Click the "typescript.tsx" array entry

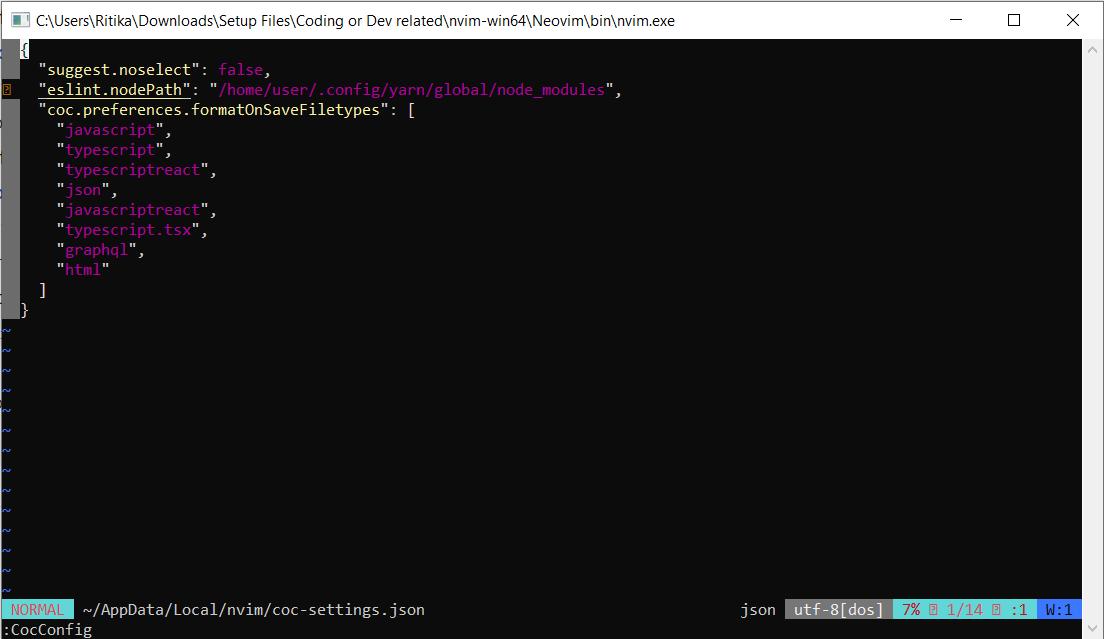(128, 230)
